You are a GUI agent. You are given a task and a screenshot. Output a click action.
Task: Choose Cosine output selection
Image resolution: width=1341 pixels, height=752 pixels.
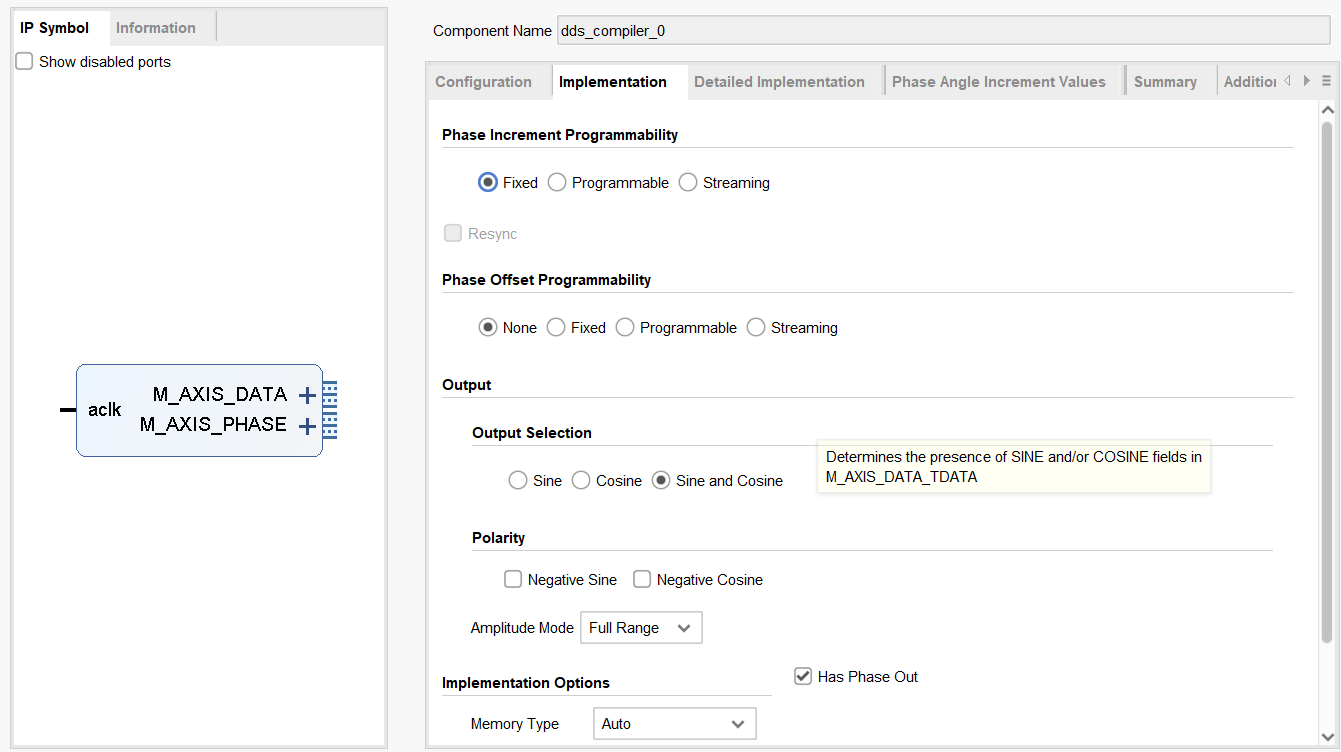coord(581,481)
